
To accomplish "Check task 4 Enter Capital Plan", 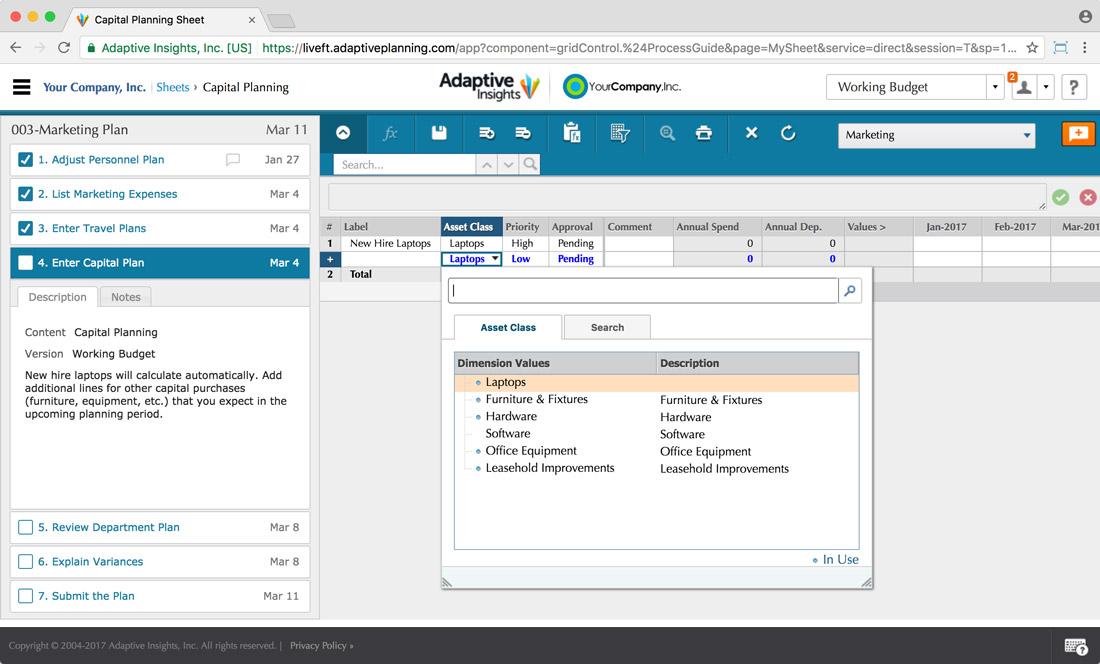I will [25, 263].
